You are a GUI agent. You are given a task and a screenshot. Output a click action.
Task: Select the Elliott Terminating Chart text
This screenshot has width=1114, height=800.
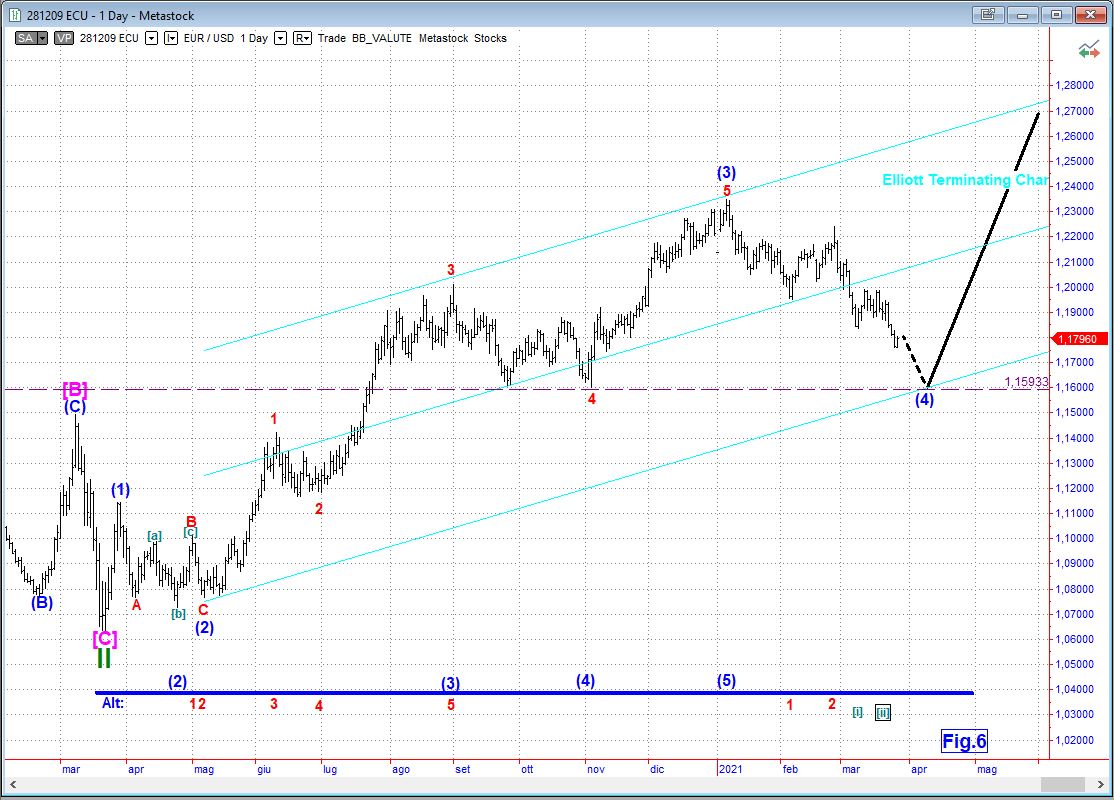(x=965, y=180)
